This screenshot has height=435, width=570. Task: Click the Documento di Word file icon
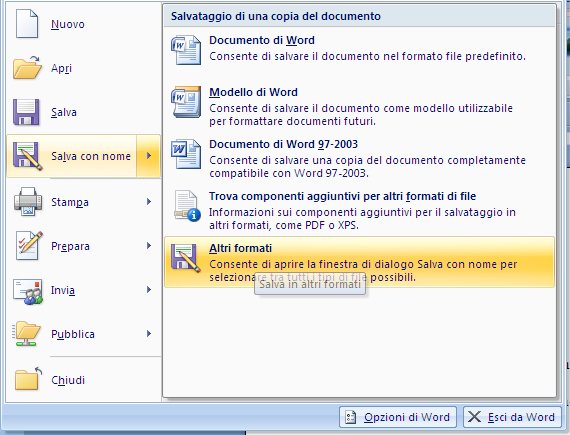[x=186, y=50]
